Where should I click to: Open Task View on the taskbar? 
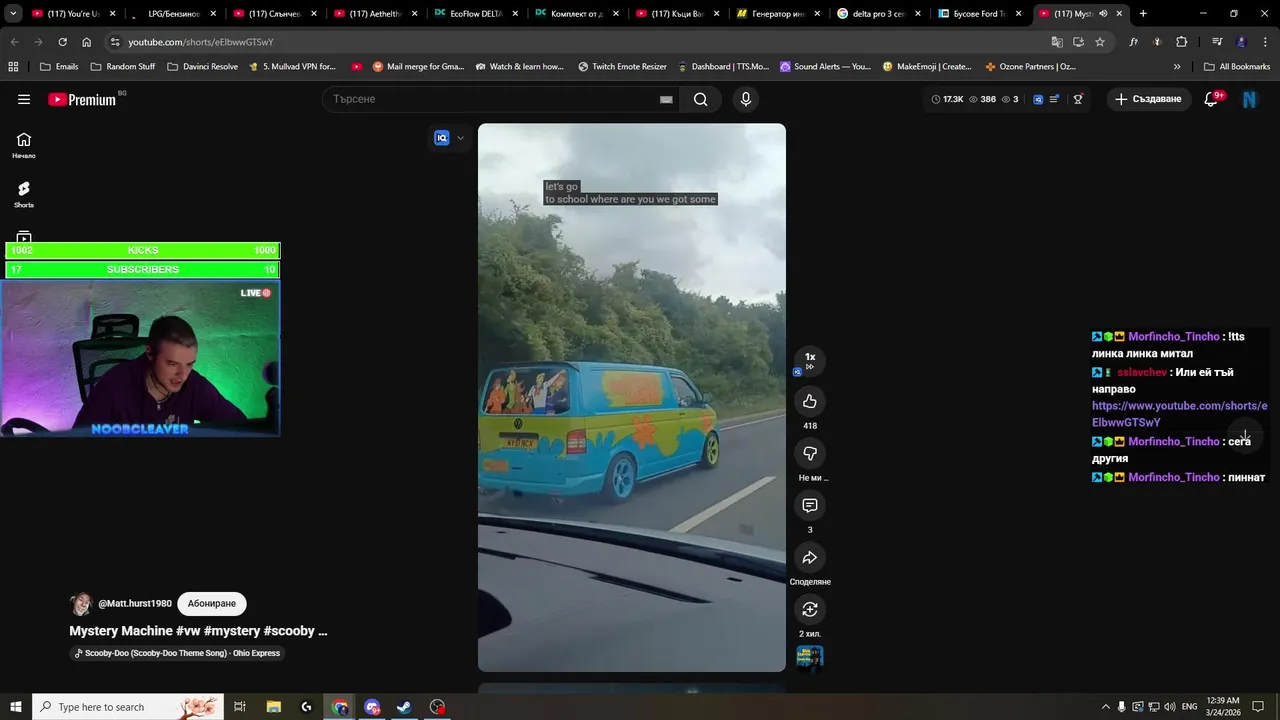(240, 707)
